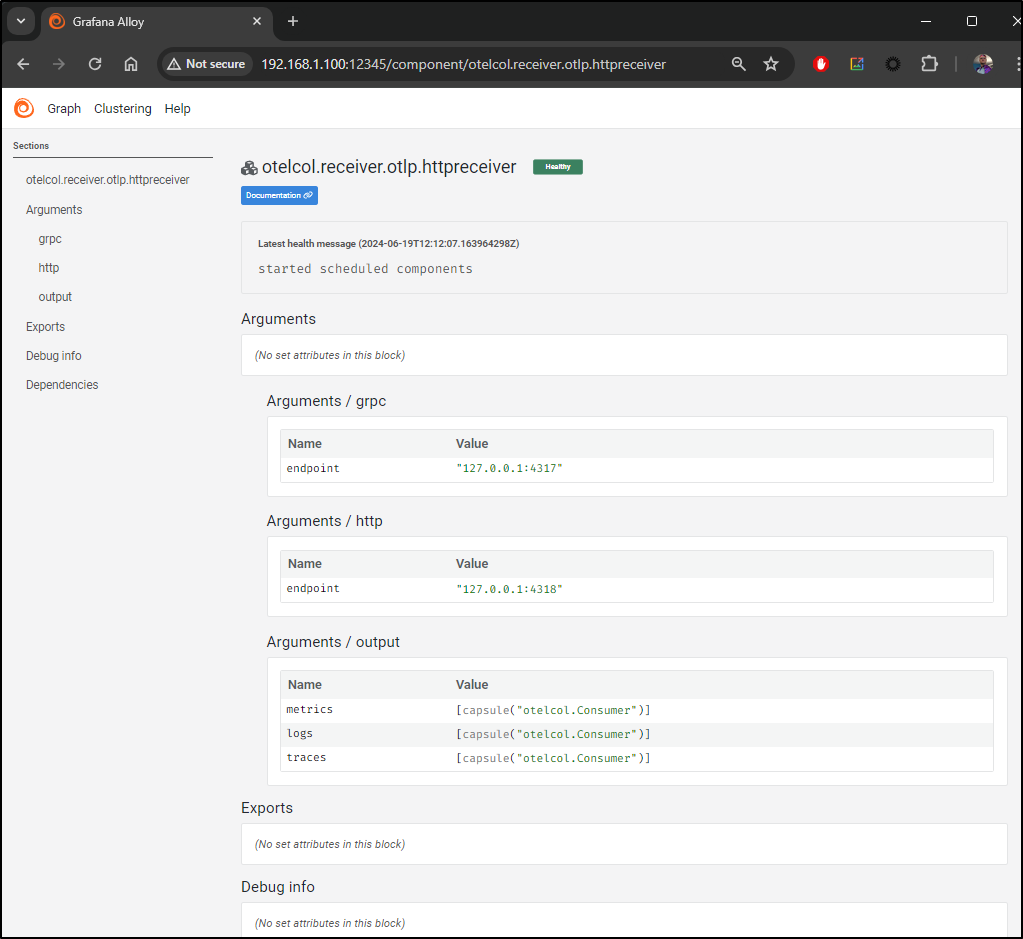1023x939 pixels.
Task: Jump to Exports section in sidebar
Action: click(46, 326)
